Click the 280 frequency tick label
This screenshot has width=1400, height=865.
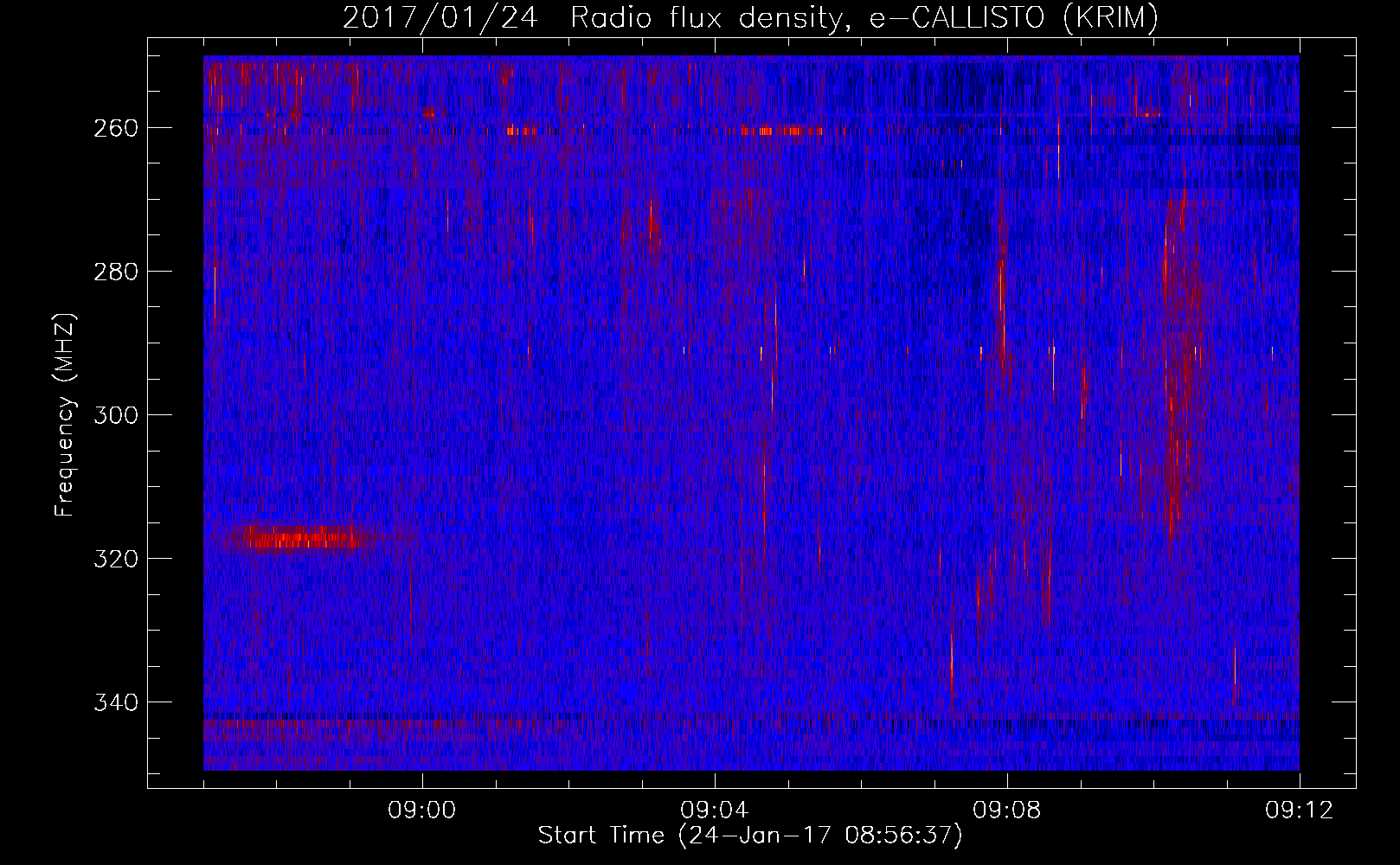pos(116,272)
